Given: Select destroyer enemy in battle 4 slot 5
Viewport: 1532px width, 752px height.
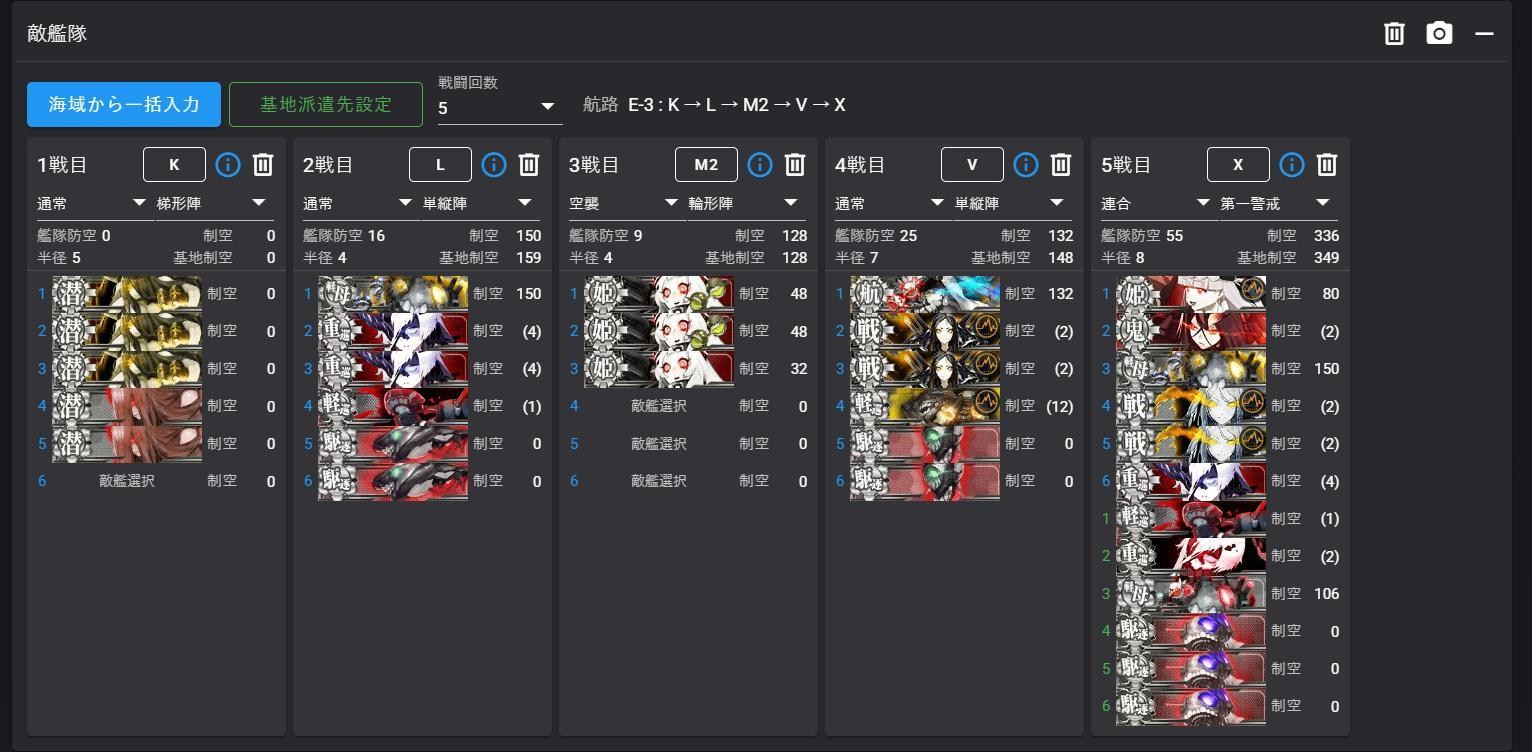Looking at the screenshot, I should pyautogui.click(x=925, y=443).
